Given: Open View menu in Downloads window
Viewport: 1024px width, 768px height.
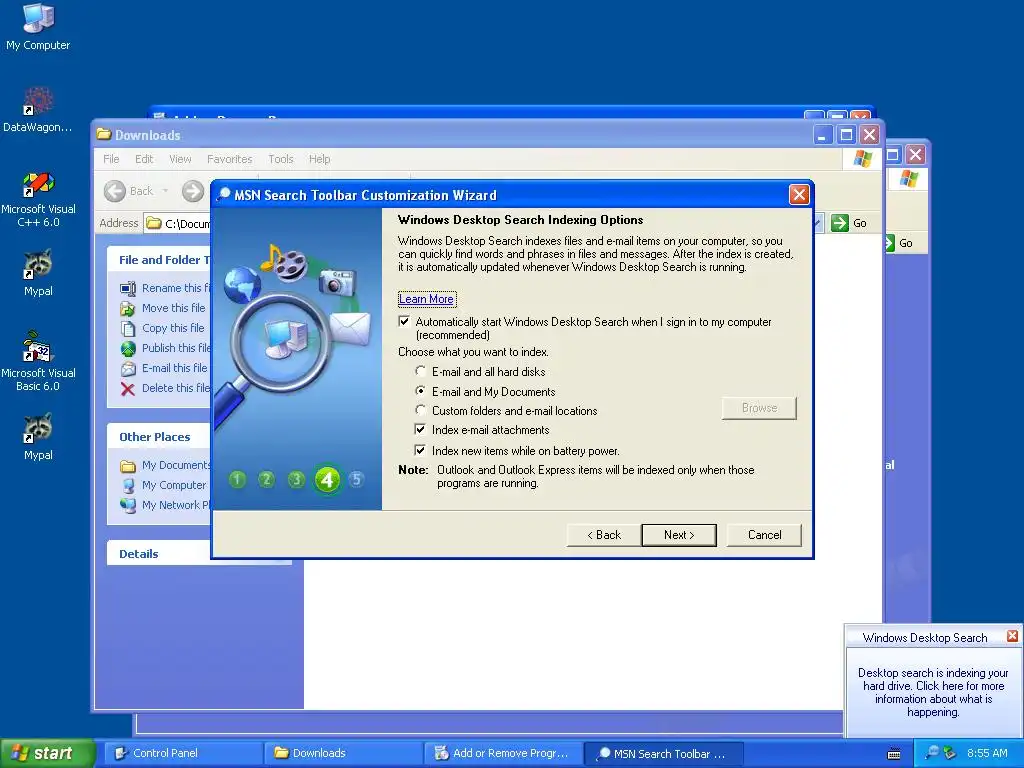Looking at the screenshot, I should 180,159.
